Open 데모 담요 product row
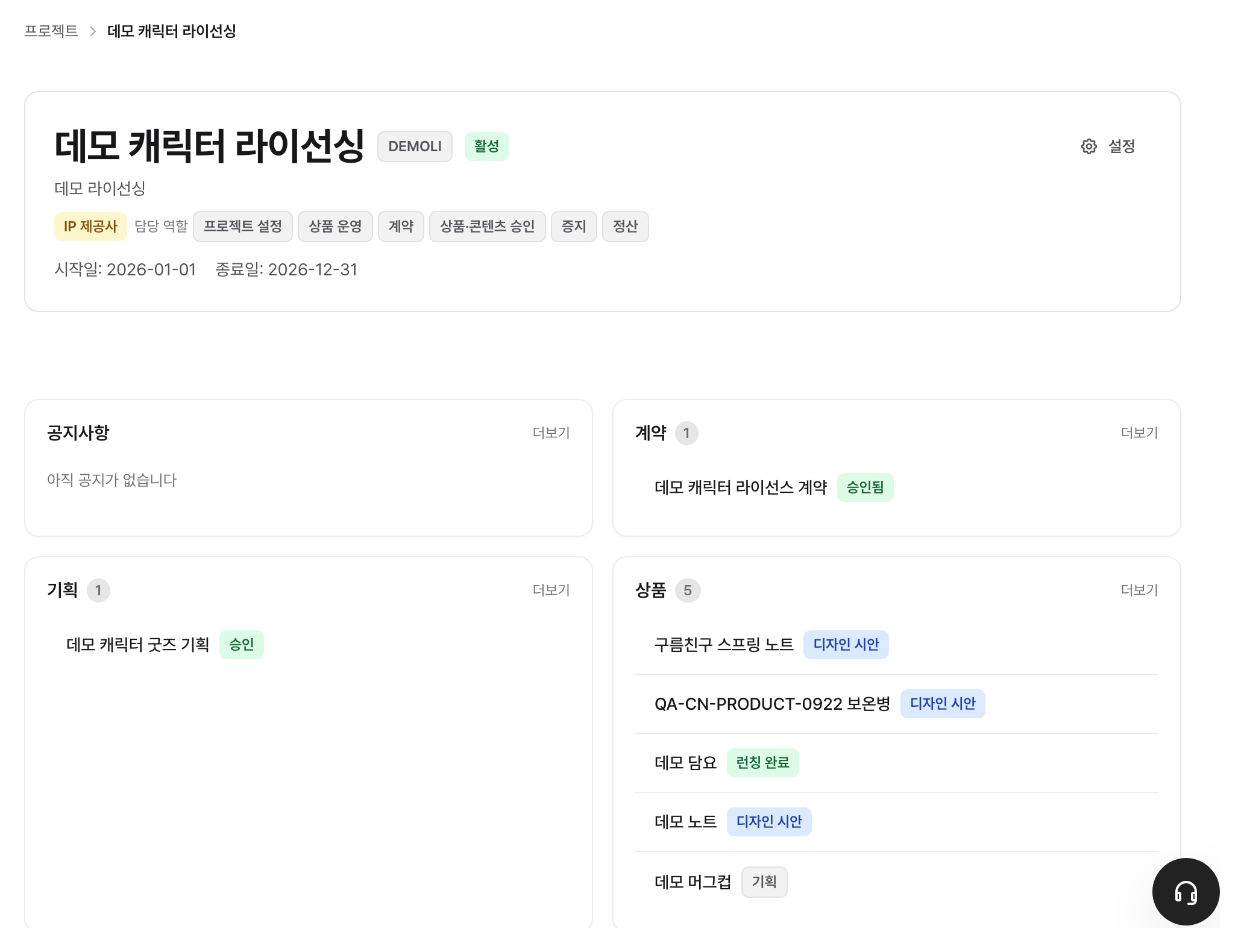 click(896, 763)
